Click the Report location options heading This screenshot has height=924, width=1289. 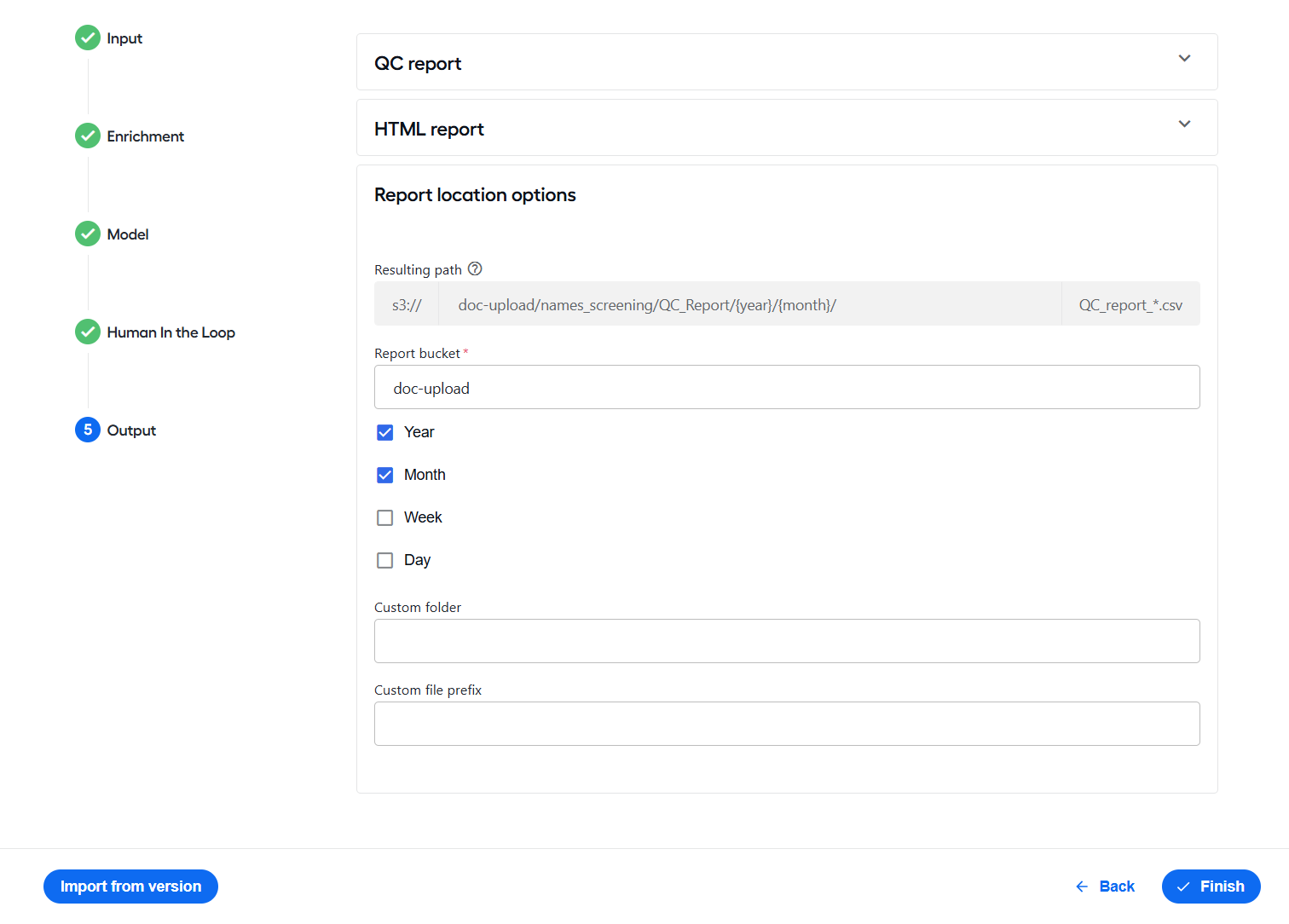click(475, 195)
